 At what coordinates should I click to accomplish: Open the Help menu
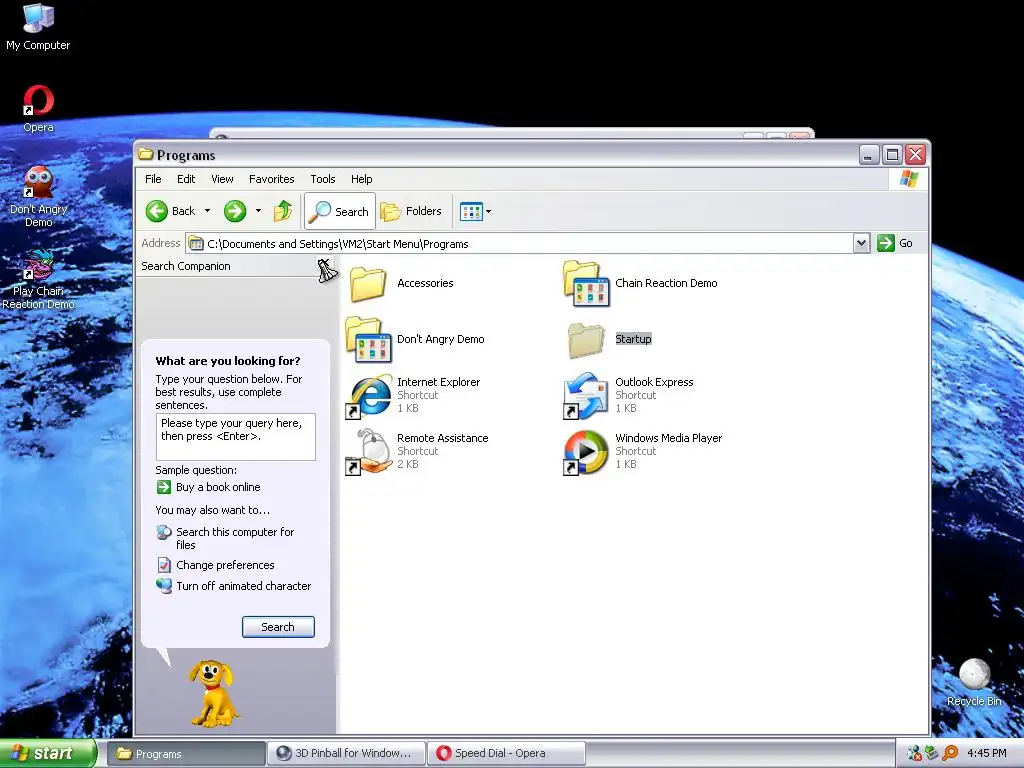pos(361,179)
